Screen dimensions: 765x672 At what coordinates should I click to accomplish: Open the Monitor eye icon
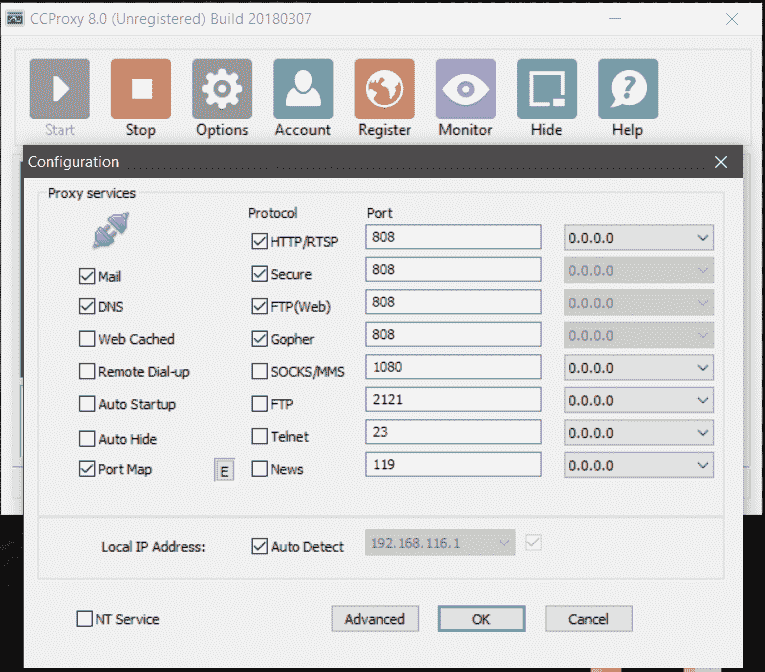(466, 89)
